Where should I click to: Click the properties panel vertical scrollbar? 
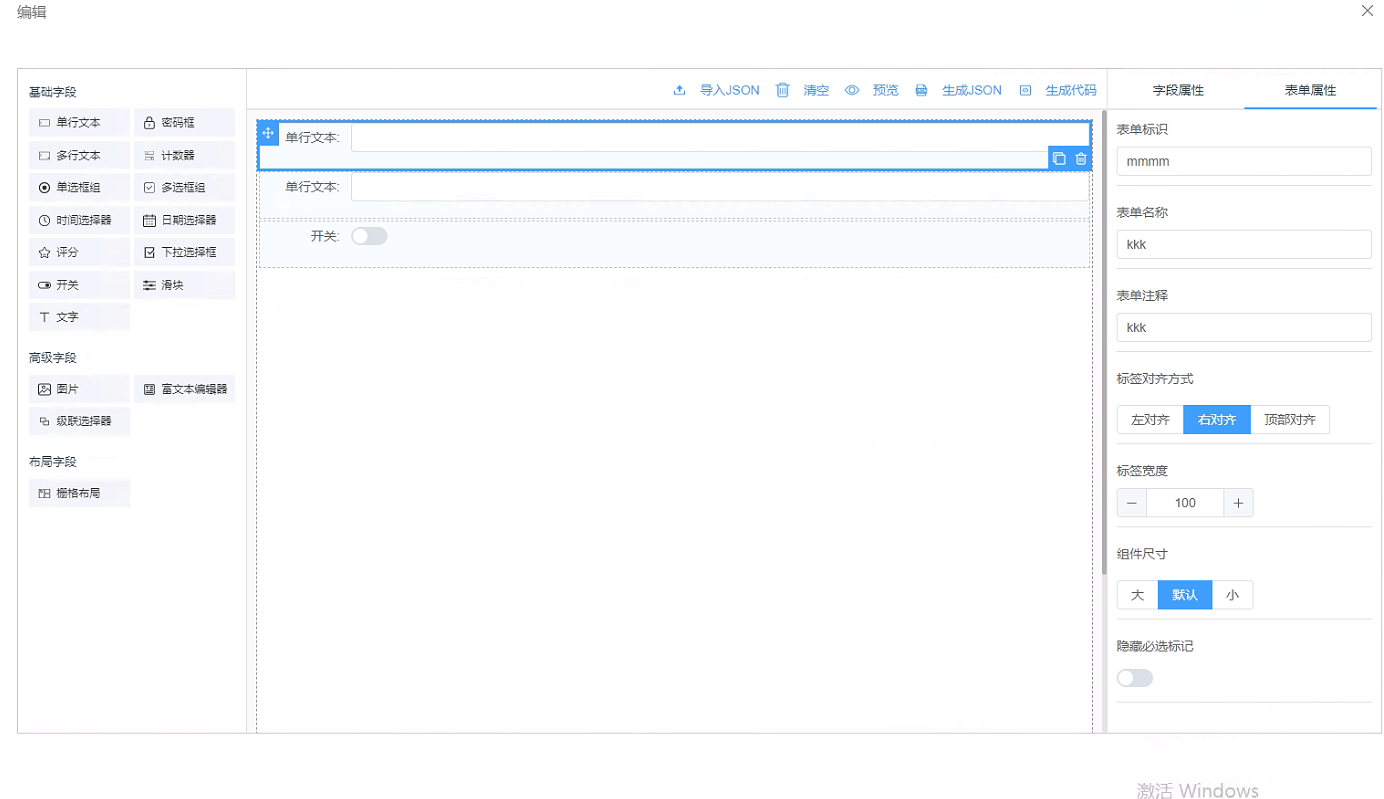coord(1104,345)
